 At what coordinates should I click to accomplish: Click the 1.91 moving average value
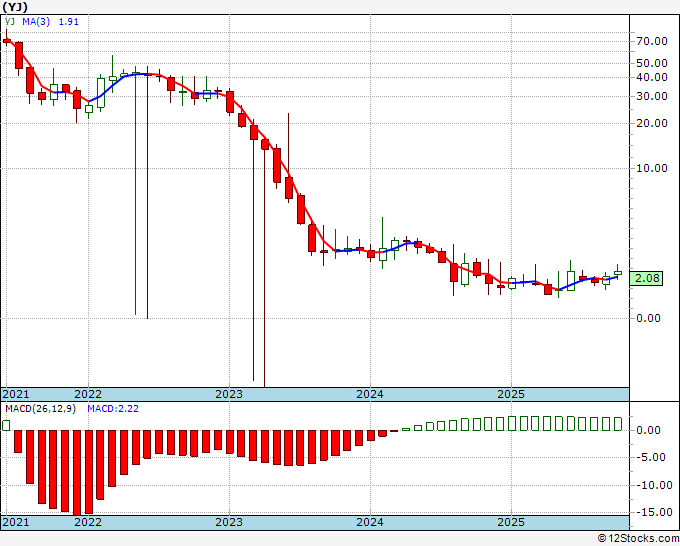pos(69,22)
